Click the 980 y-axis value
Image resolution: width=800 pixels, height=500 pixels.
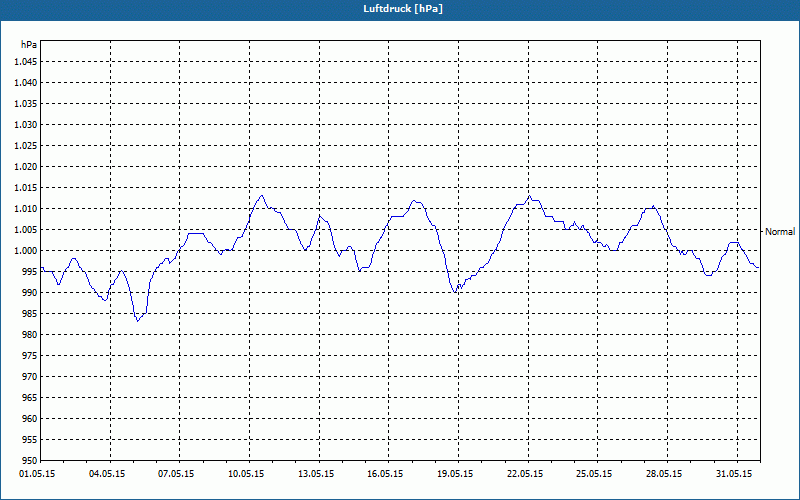[x=30, y=335]
